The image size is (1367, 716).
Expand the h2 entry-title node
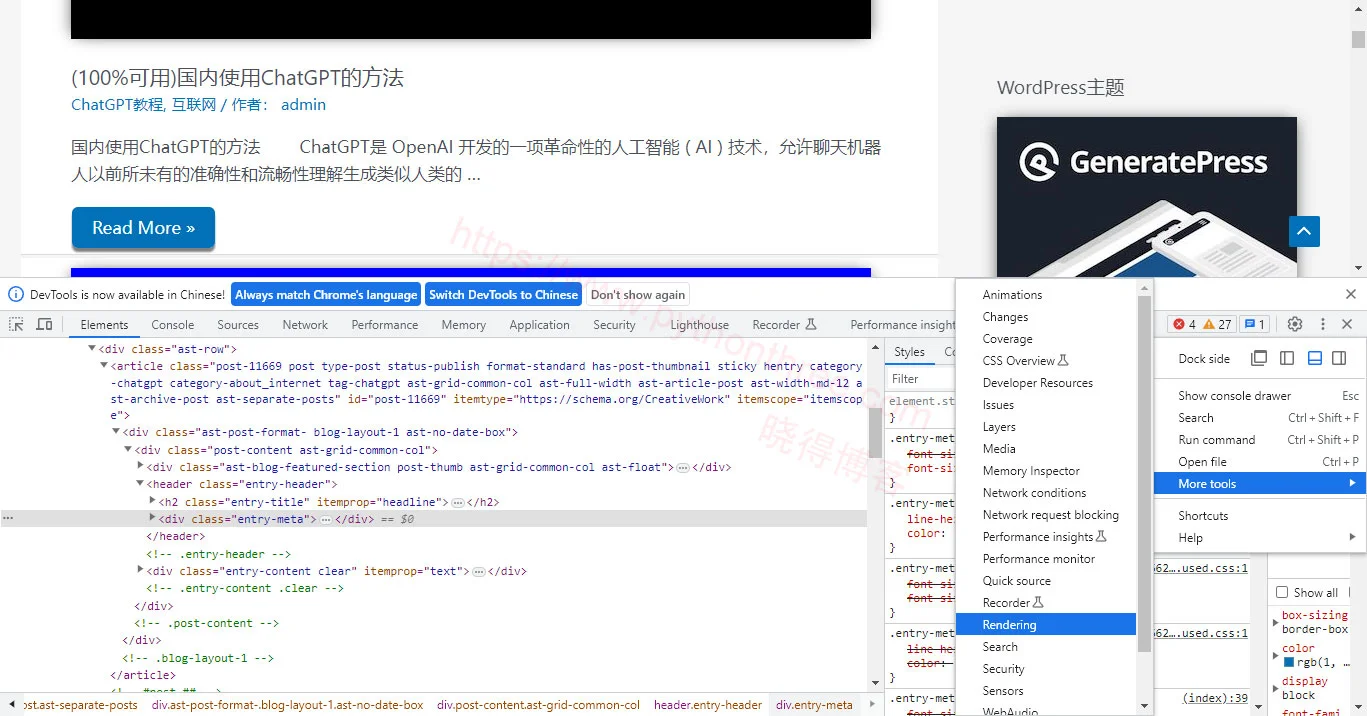[x=152, y=501]
